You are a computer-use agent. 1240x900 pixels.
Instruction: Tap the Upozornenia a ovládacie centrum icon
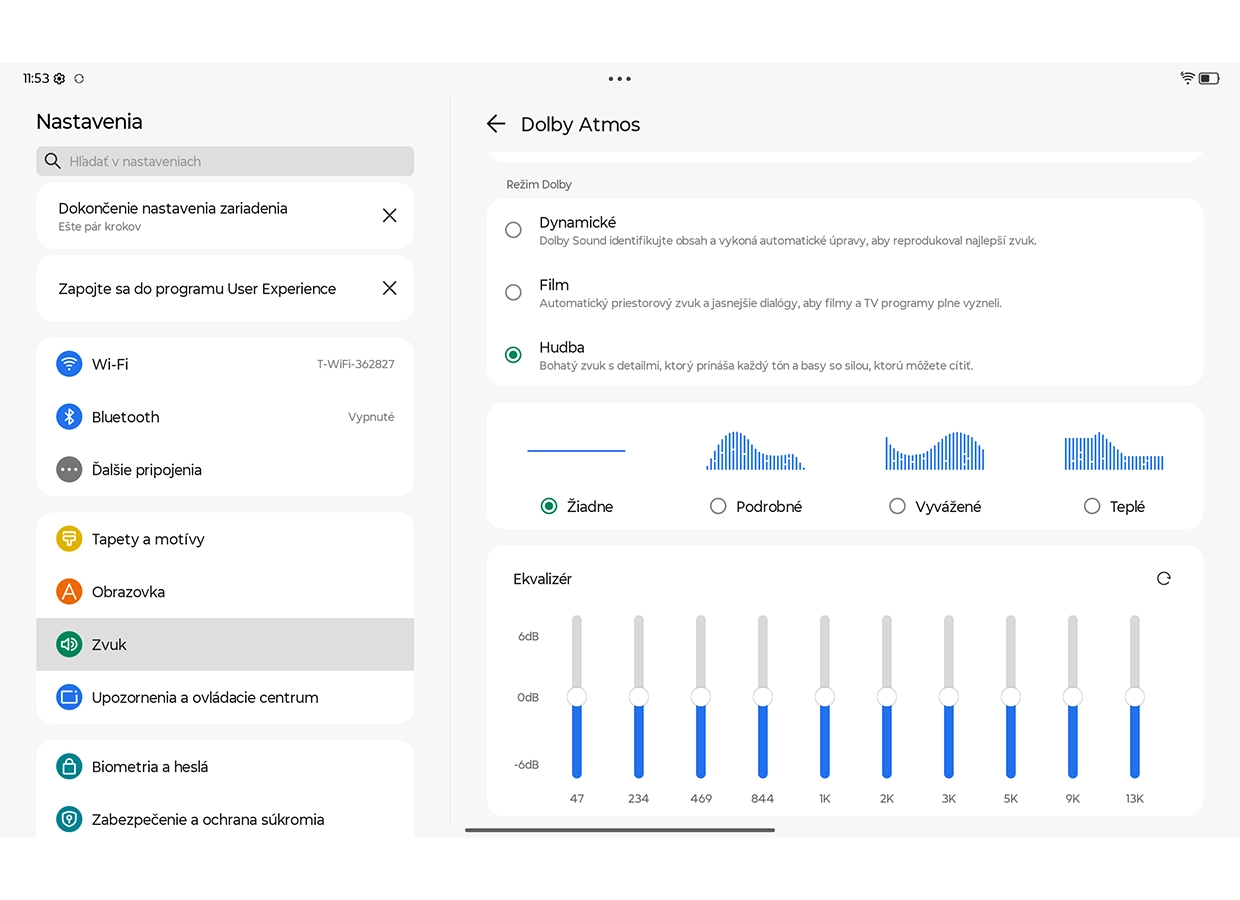[x=69, y=697]
